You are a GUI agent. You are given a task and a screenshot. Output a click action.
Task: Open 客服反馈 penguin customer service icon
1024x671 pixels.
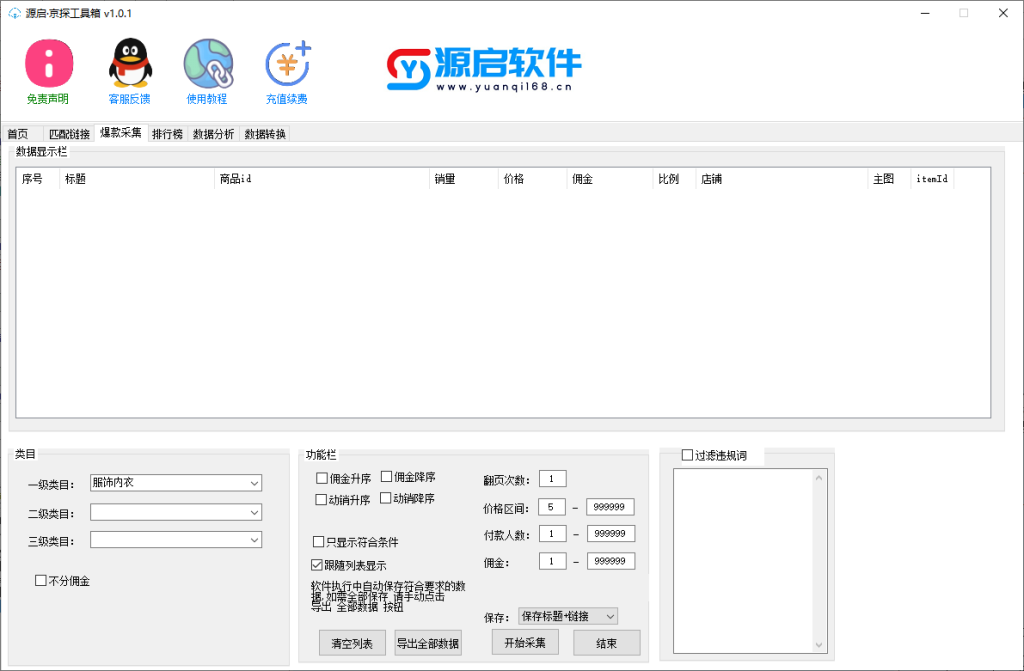coord(129,64)
